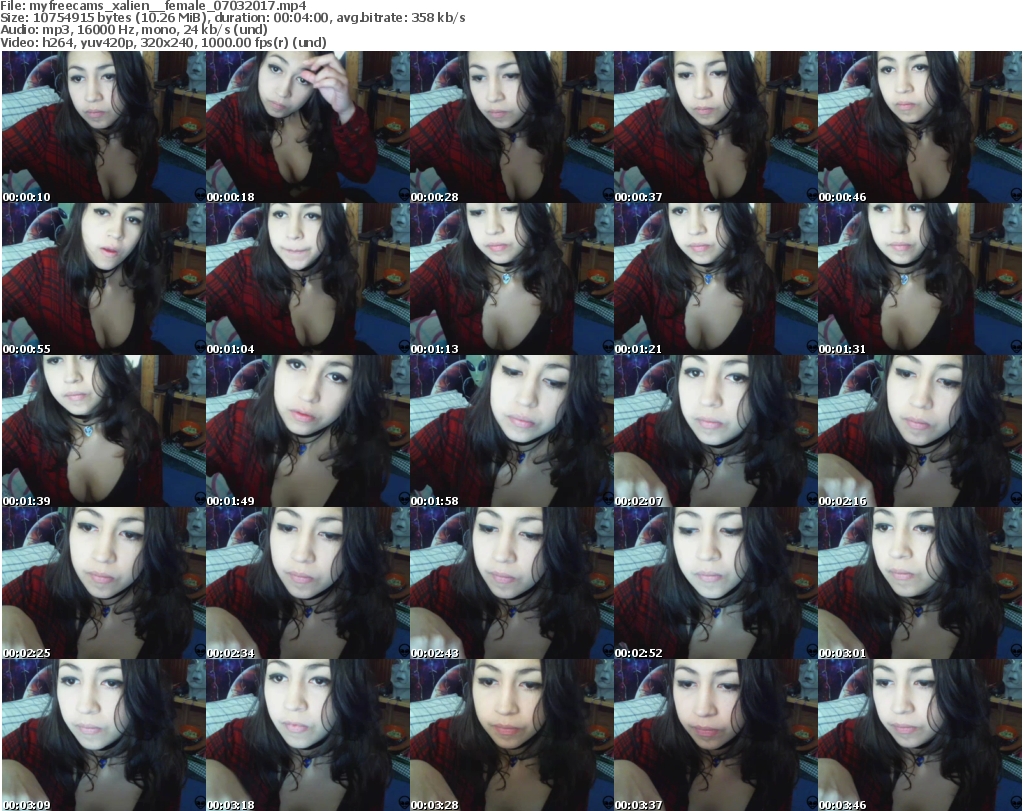Select the thumbnail stamped 00:00:28
Screen dimensions: 1024x811
pos(511,127)
